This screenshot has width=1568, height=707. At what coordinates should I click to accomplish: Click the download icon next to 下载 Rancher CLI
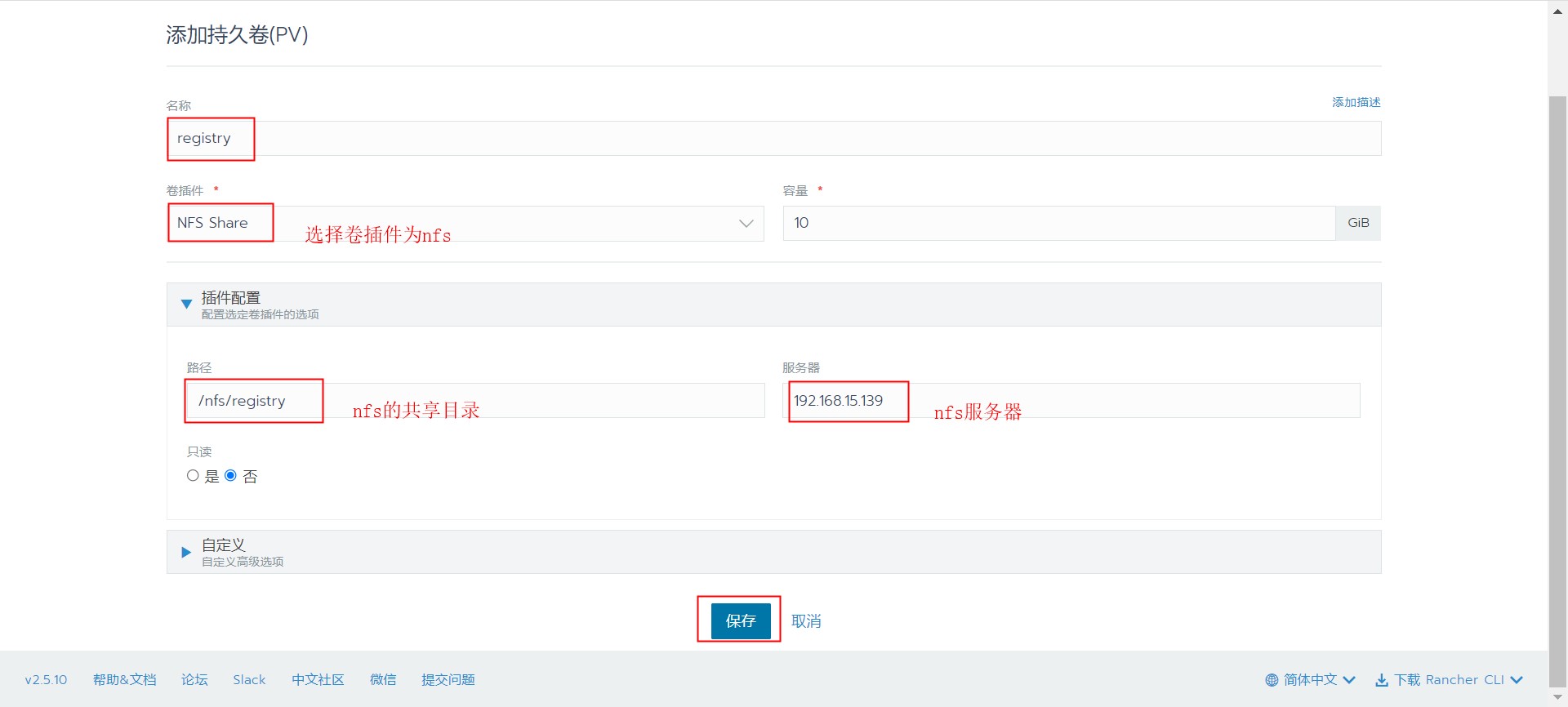[1382, 680]
